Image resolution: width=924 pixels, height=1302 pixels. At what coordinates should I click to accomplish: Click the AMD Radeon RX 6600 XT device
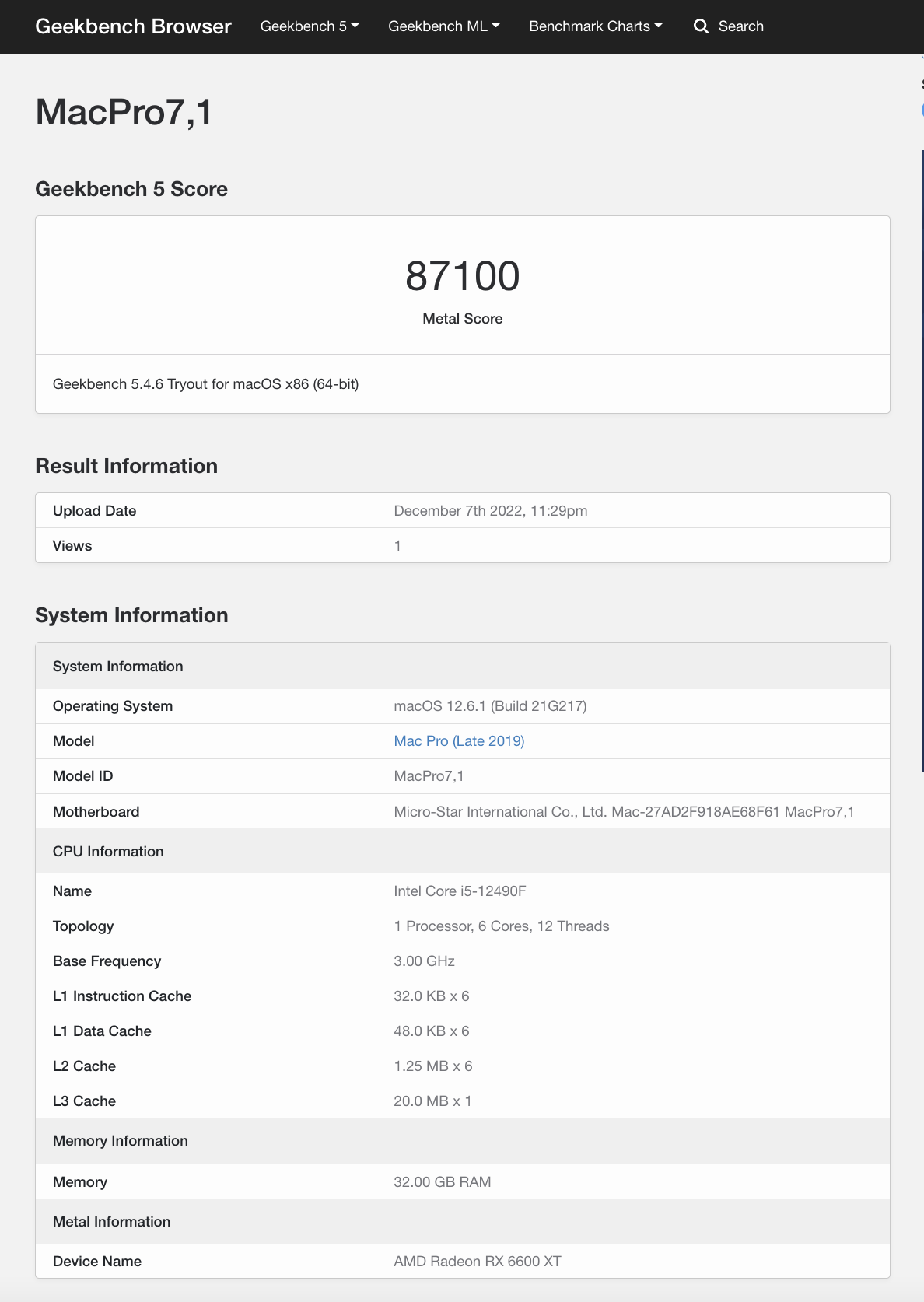pyautogui.click(x=478, y=1262)
